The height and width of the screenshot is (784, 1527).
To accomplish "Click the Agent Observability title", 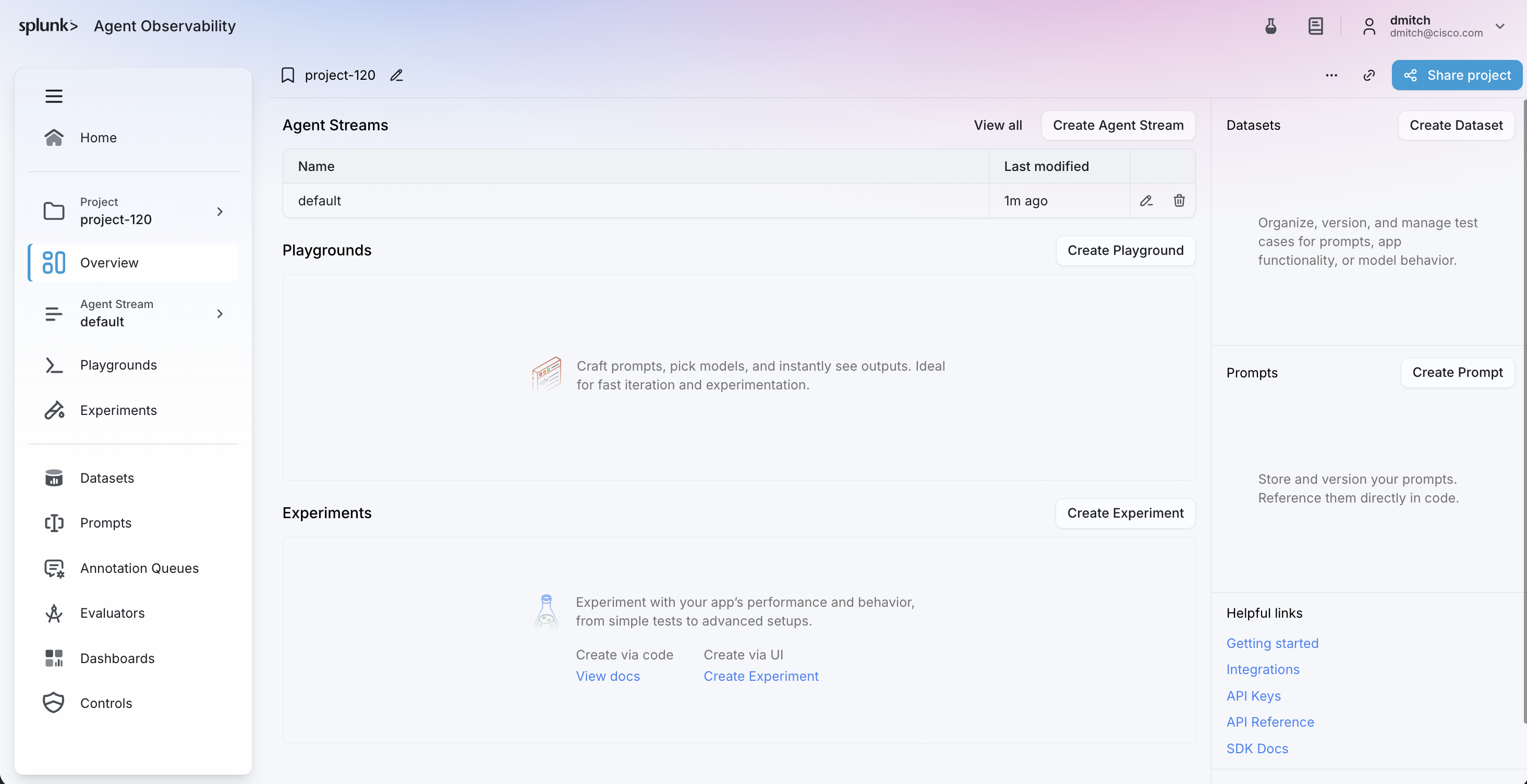I will (x=165, y=26).
